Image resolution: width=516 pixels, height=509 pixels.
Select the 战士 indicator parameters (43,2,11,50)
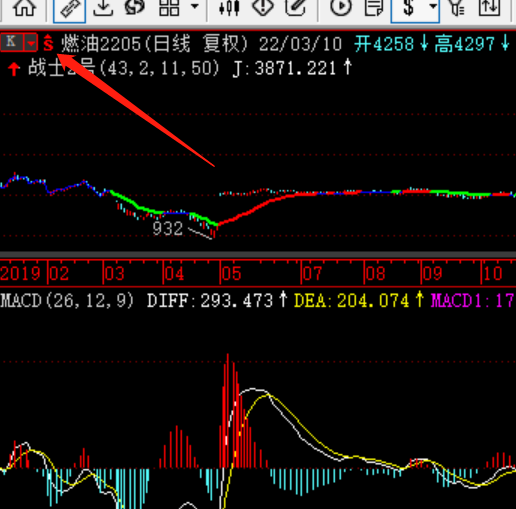coord(159,68)
